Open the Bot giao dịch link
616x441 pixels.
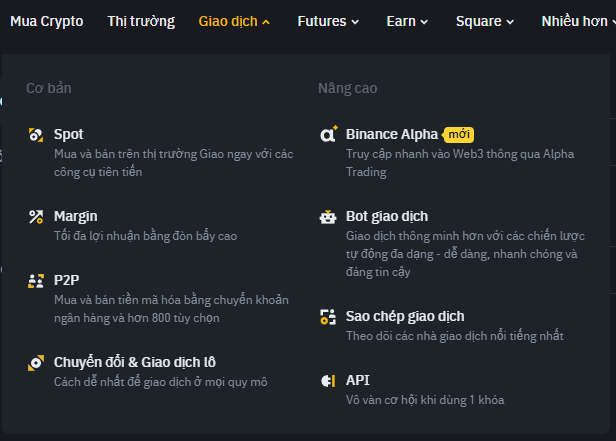pyautogui.click(x=387, y=216)
